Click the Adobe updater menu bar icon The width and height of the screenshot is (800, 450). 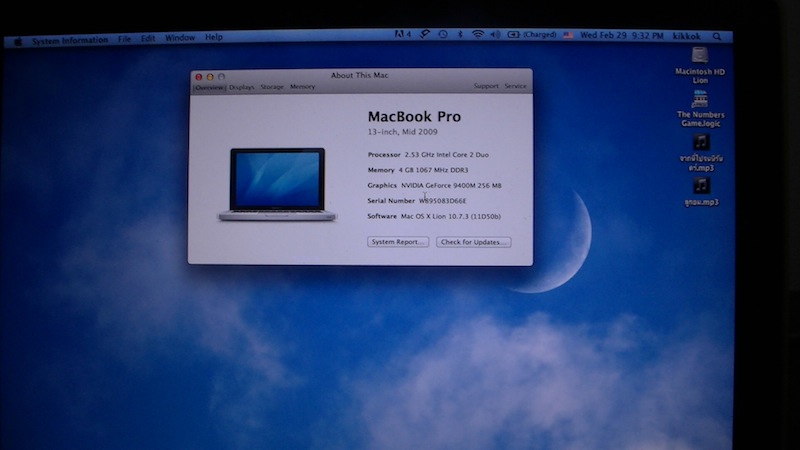click(403, 34)
